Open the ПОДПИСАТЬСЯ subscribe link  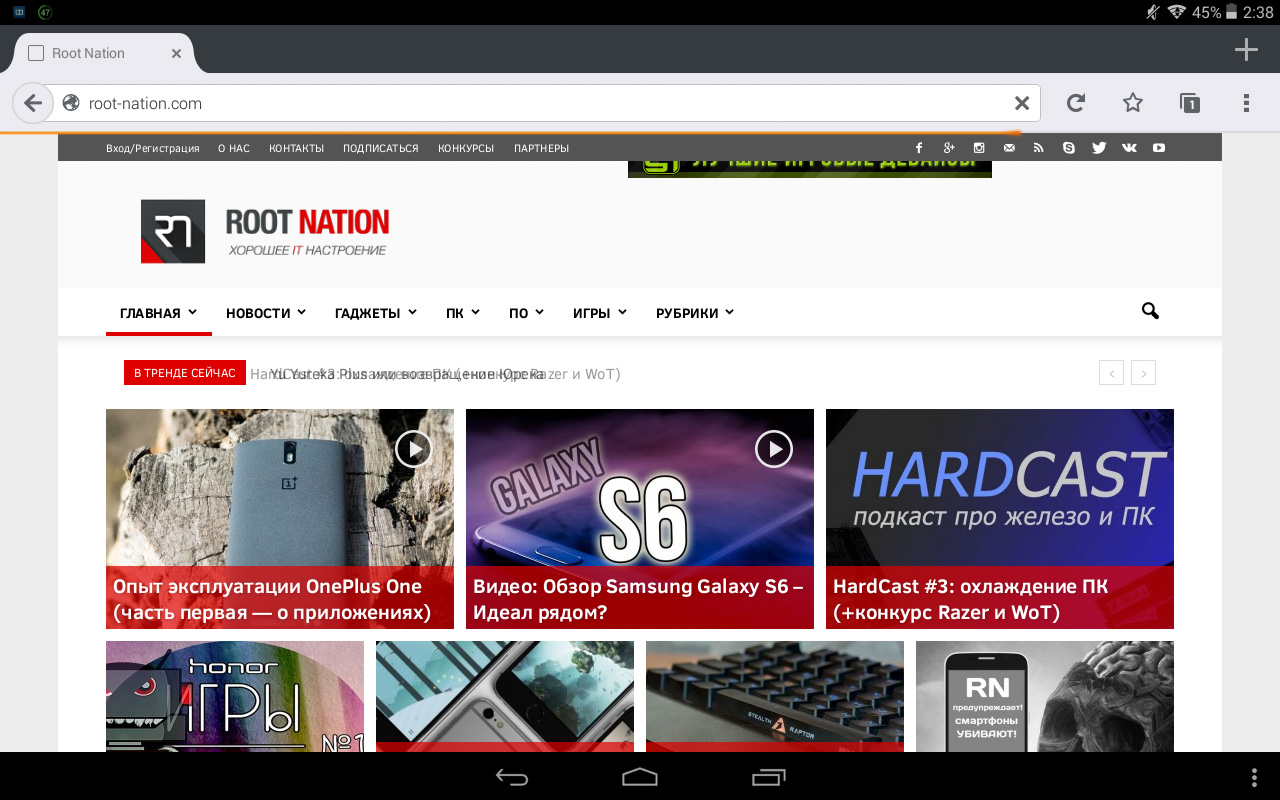pos(381,148)
